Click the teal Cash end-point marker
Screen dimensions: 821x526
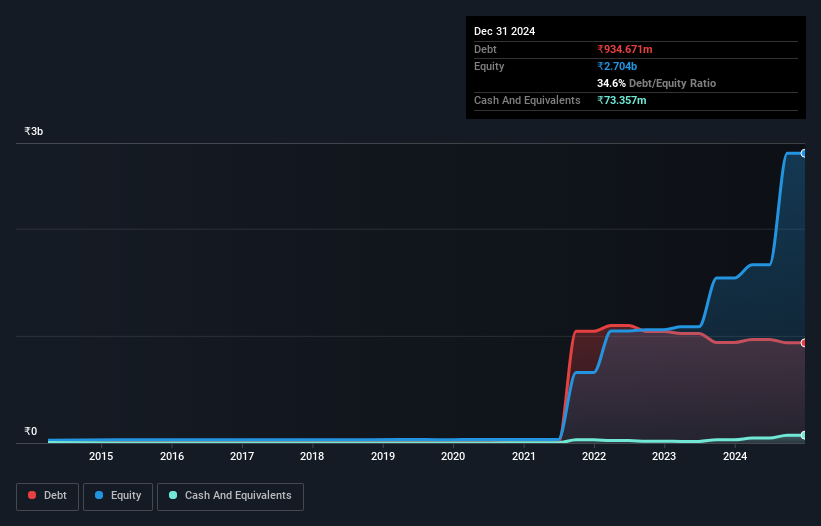804,435
